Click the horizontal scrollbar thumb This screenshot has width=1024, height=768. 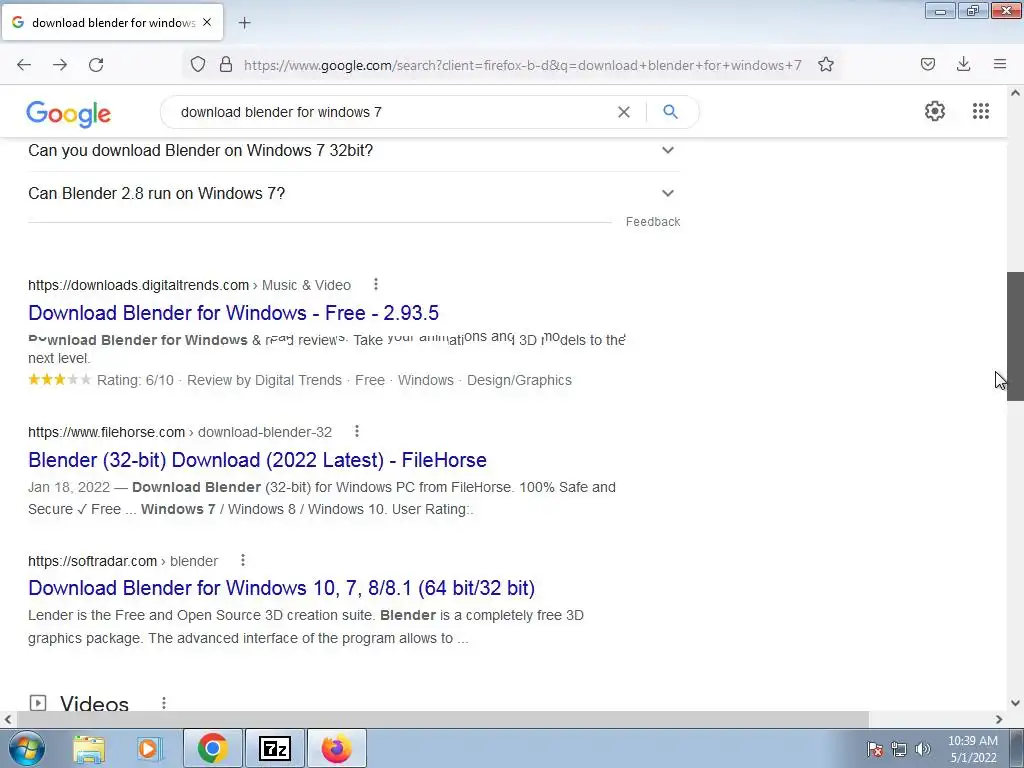pyautogui.click(x=441, y=719)
